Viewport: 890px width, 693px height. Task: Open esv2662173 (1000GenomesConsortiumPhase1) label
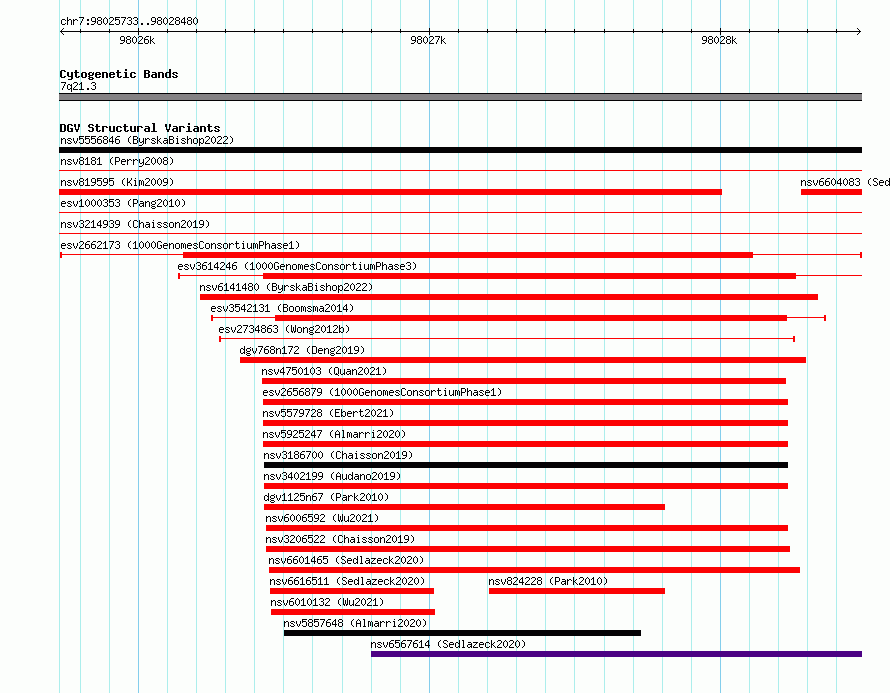180,245
